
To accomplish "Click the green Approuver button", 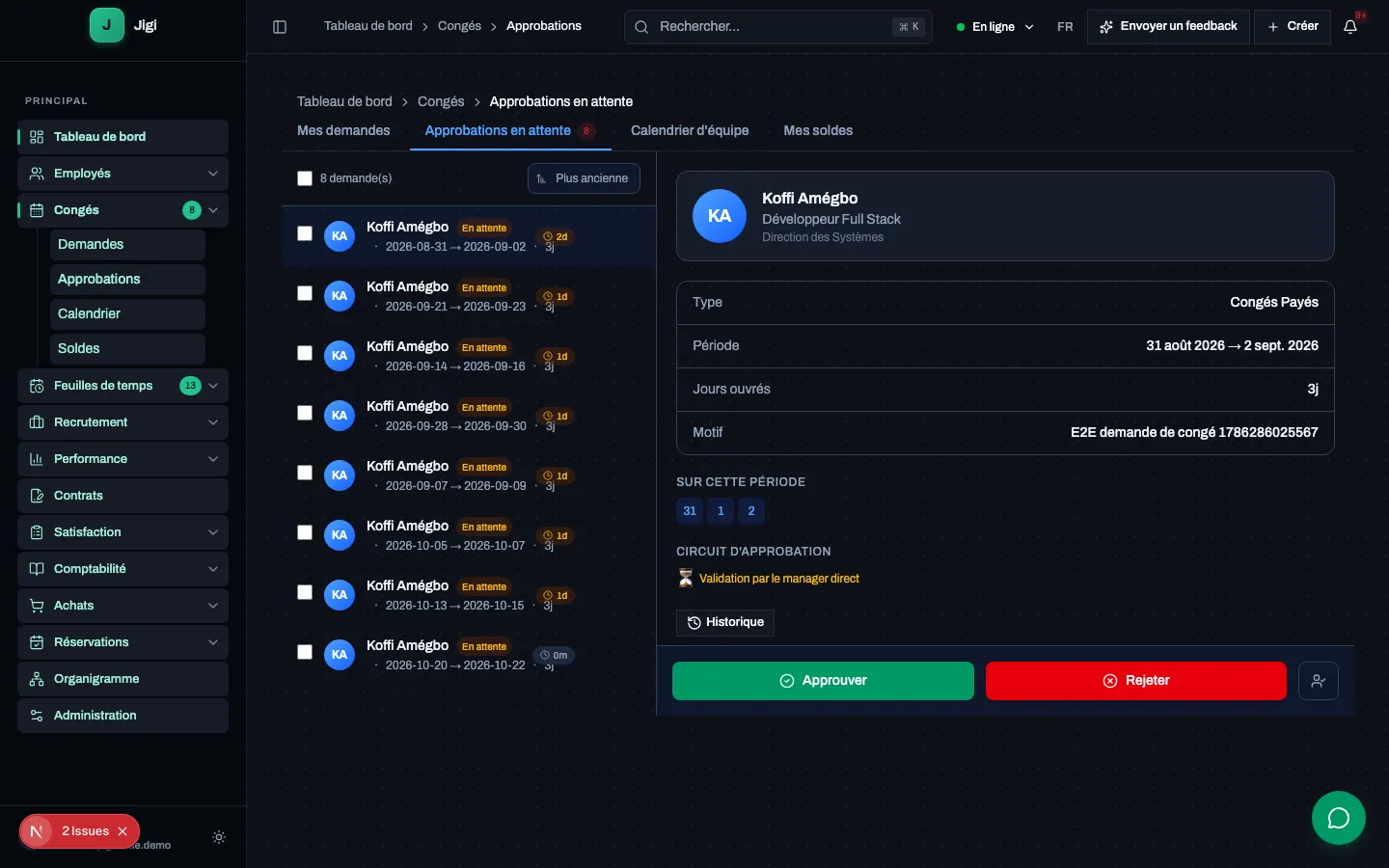I will click(823, 681).
